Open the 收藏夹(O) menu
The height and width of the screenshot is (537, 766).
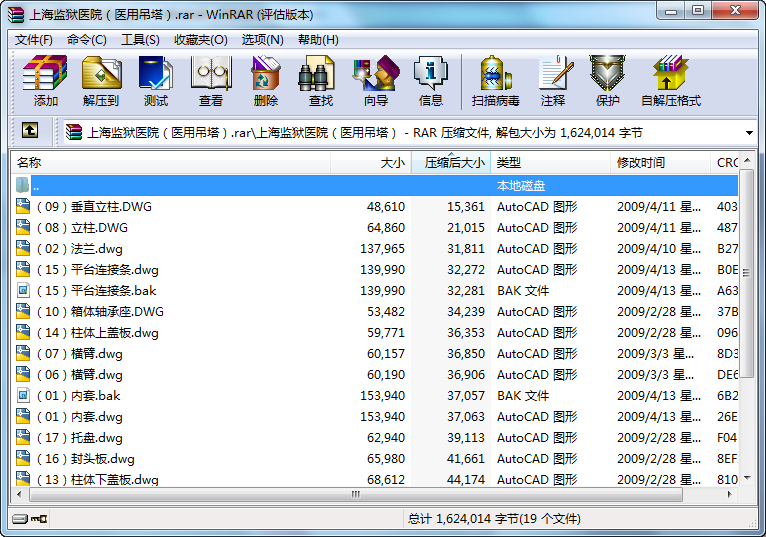201,40
